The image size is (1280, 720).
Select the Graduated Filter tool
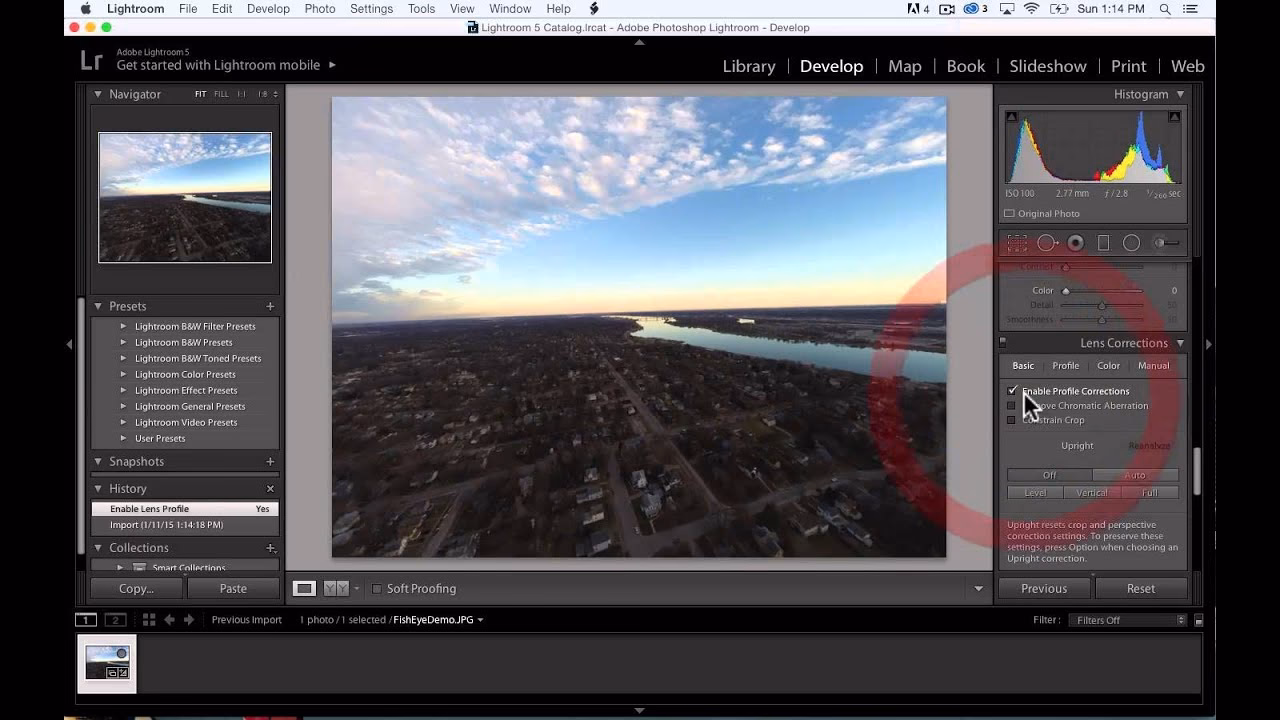click(x=1103, y=243)
